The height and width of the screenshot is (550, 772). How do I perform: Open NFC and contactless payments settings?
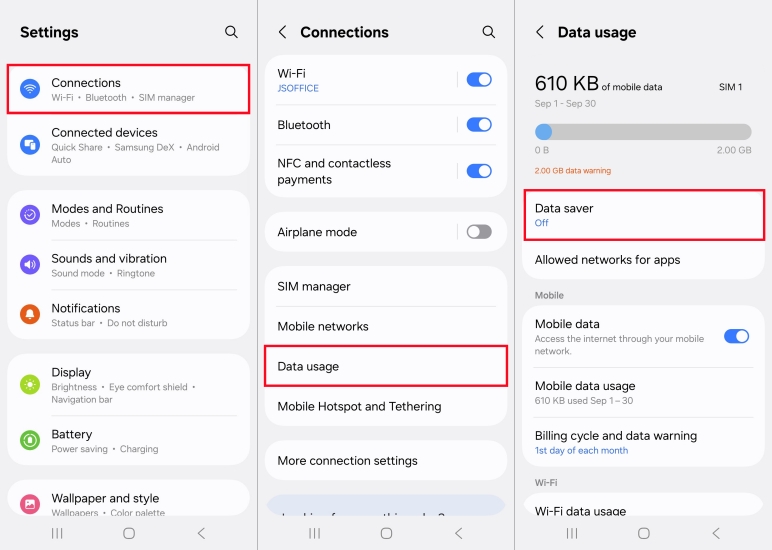click(362, 171)
